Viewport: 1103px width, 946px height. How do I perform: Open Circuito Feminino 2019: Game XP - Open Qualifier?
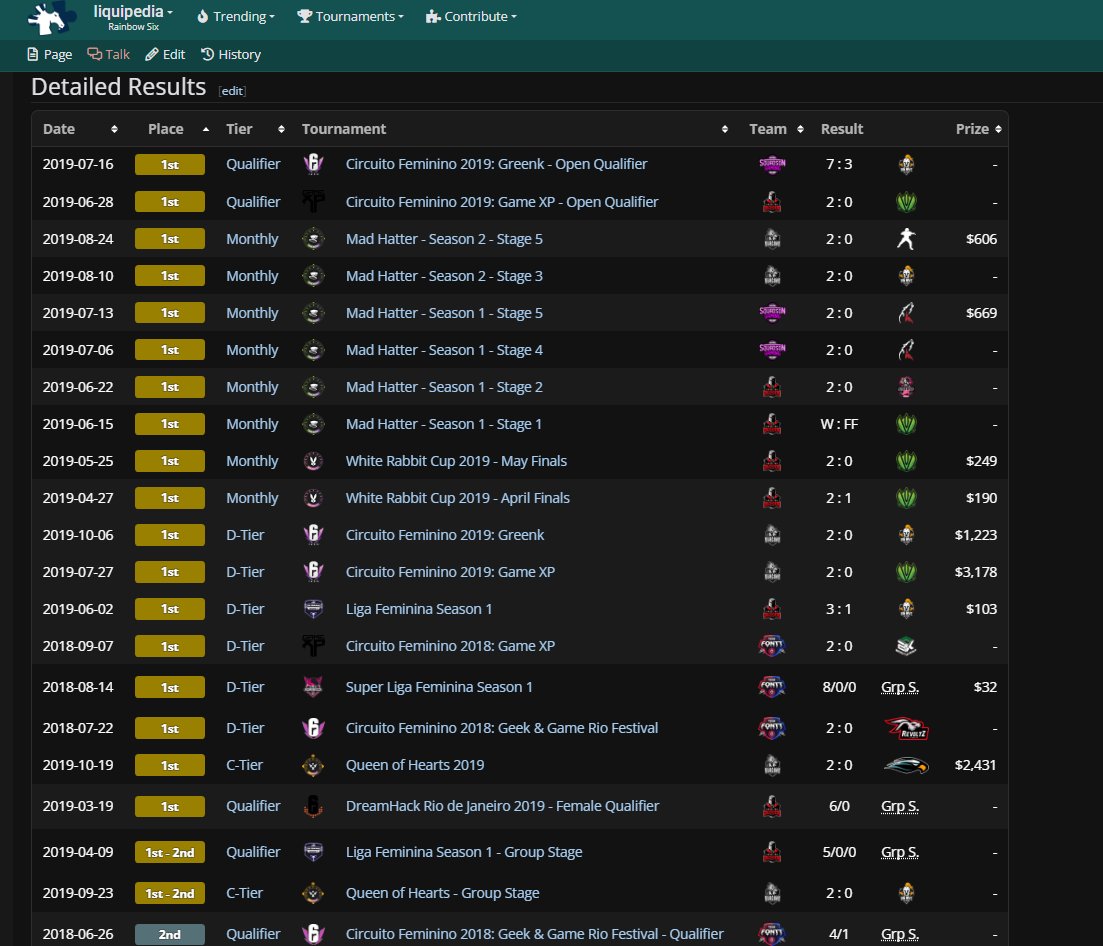click(502, 202)
